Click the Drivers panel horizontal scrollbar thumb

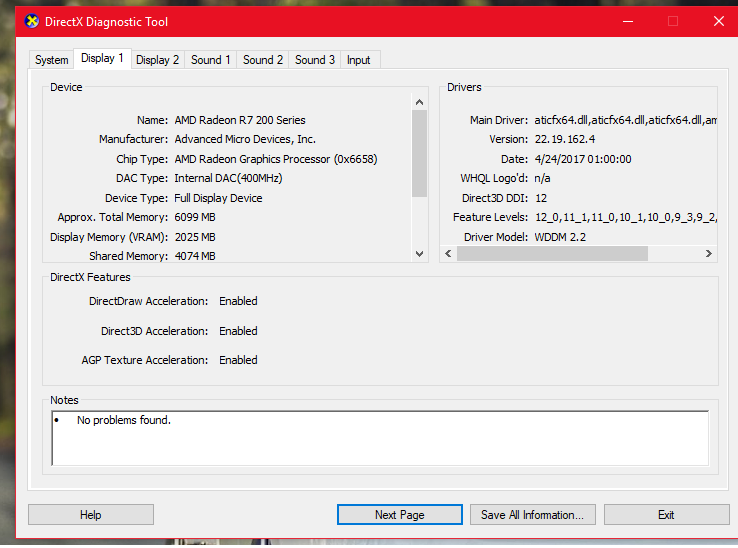(553, 254)
